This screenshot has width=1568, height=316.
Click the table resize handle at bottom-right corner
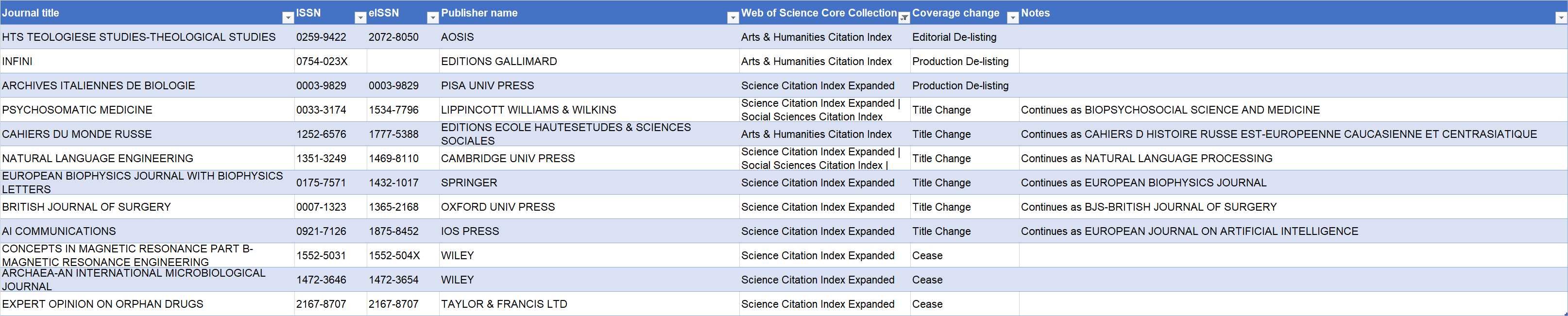(1566, 314)
